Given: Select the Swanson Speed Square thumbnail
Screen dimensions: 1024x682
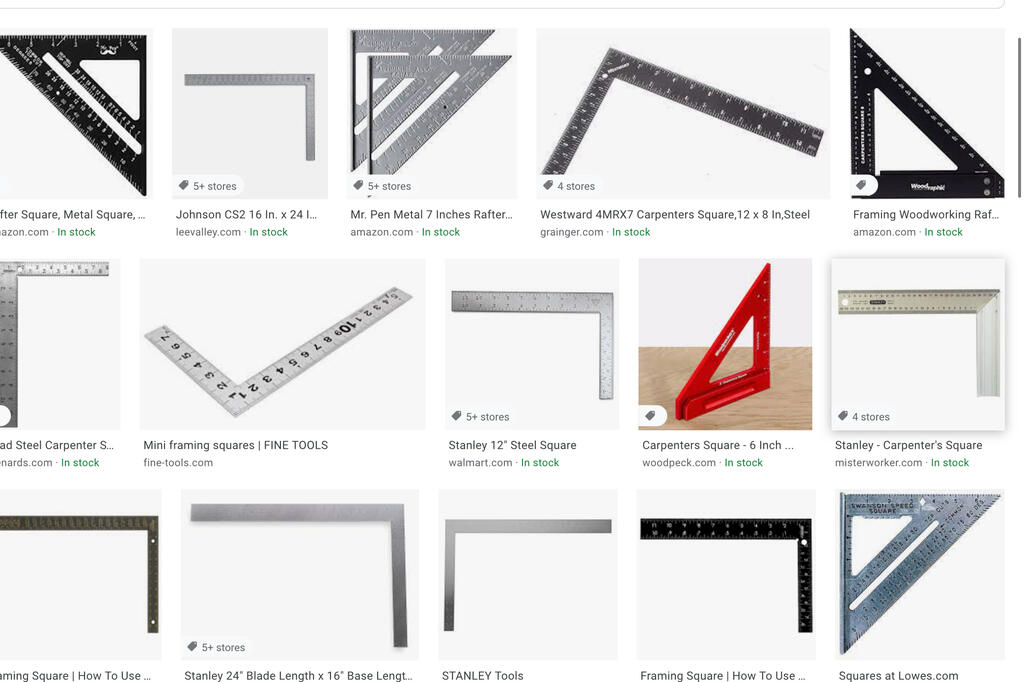Looking at the screenshot, I should pos(920,575).
